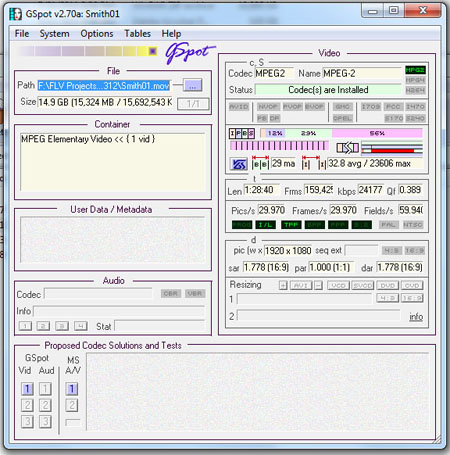Image resolution: width=450 pixels, height=455 pixels.
Task: Click the Audio Codec field
Action: 98,294
